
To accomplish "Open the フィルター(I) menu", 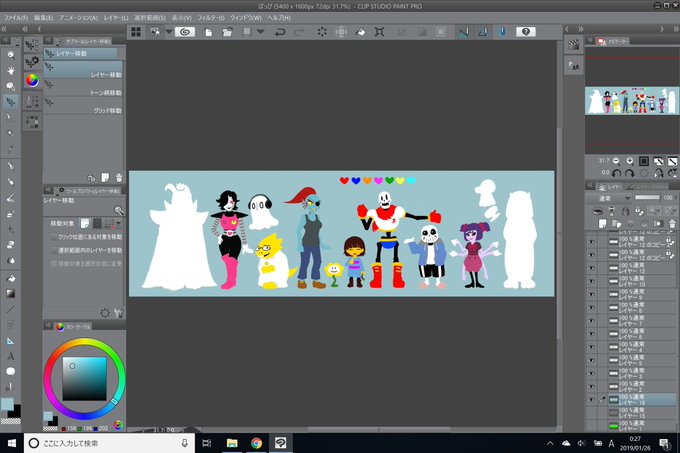I will 211,18.
